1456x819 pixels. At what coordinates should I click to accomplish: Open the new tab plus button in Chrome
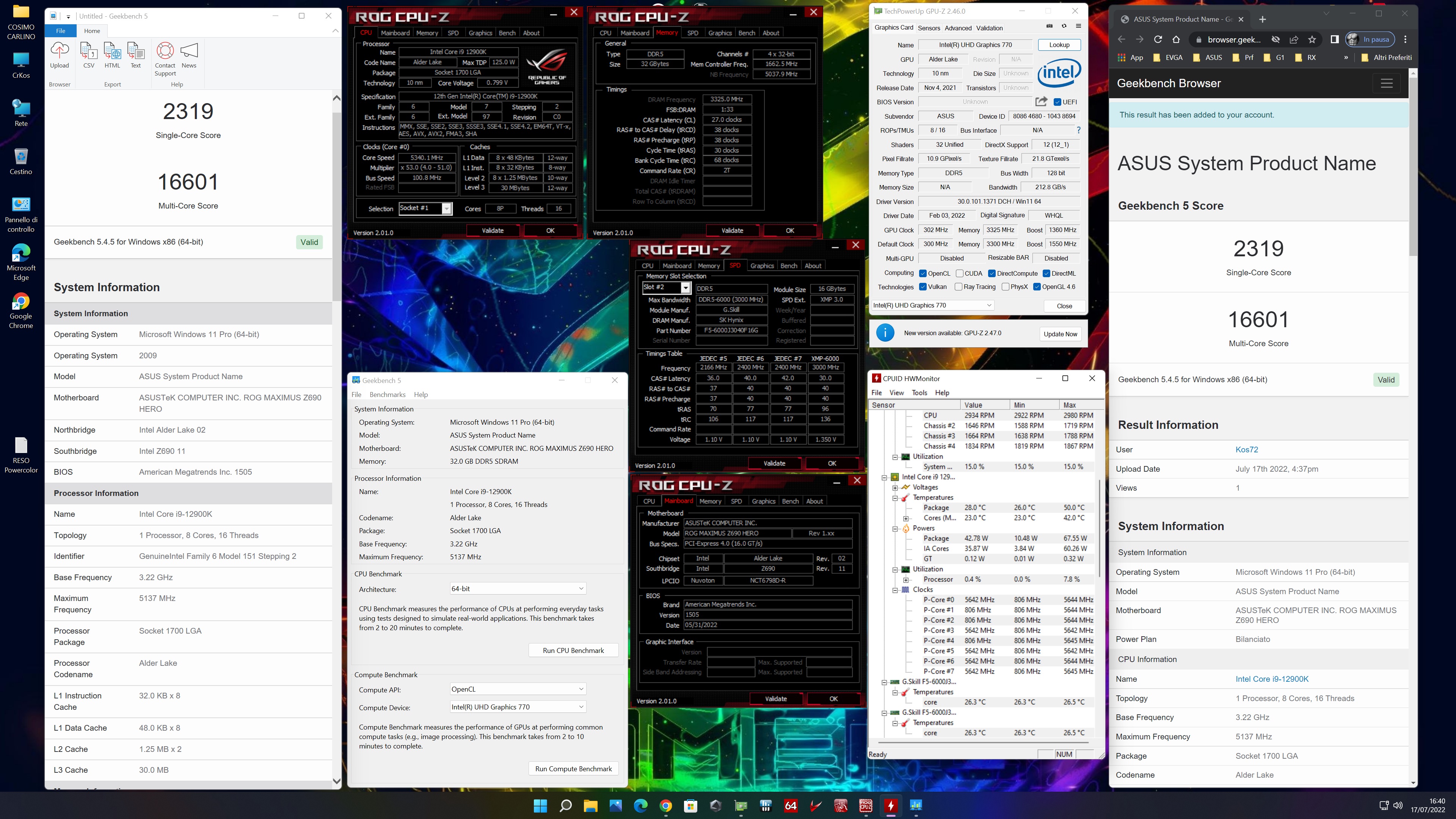(1263, 19)
